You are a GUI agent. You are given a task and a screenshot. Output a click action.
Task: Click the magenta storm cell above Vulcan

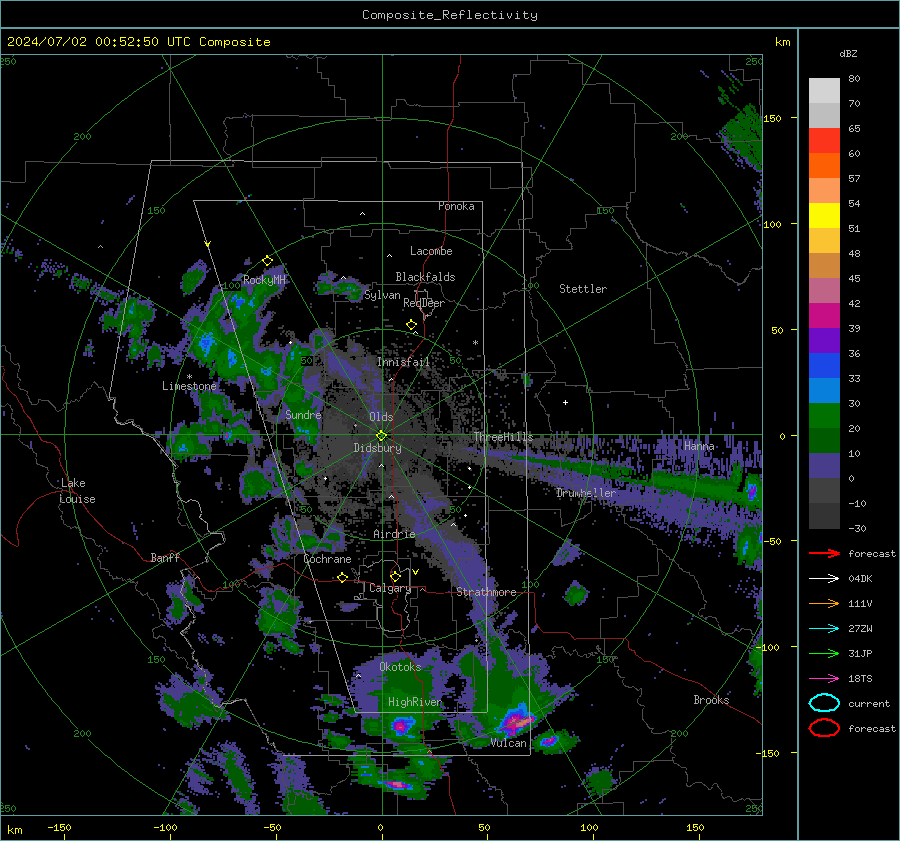click(x=516, y=722)
